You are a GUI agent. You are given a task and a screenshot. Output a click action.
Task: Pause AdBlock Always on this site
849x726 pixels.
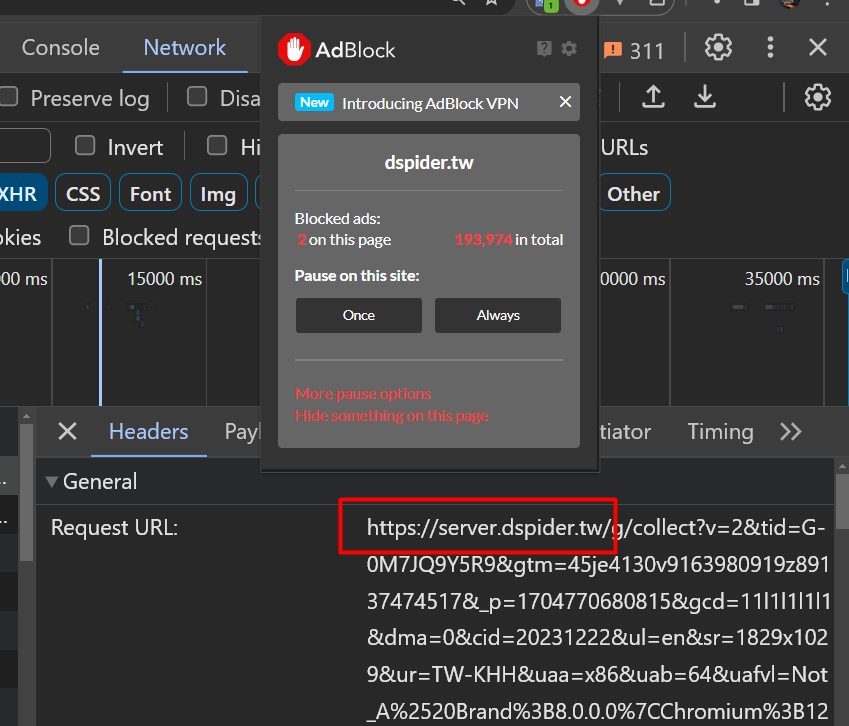point(498,315)
